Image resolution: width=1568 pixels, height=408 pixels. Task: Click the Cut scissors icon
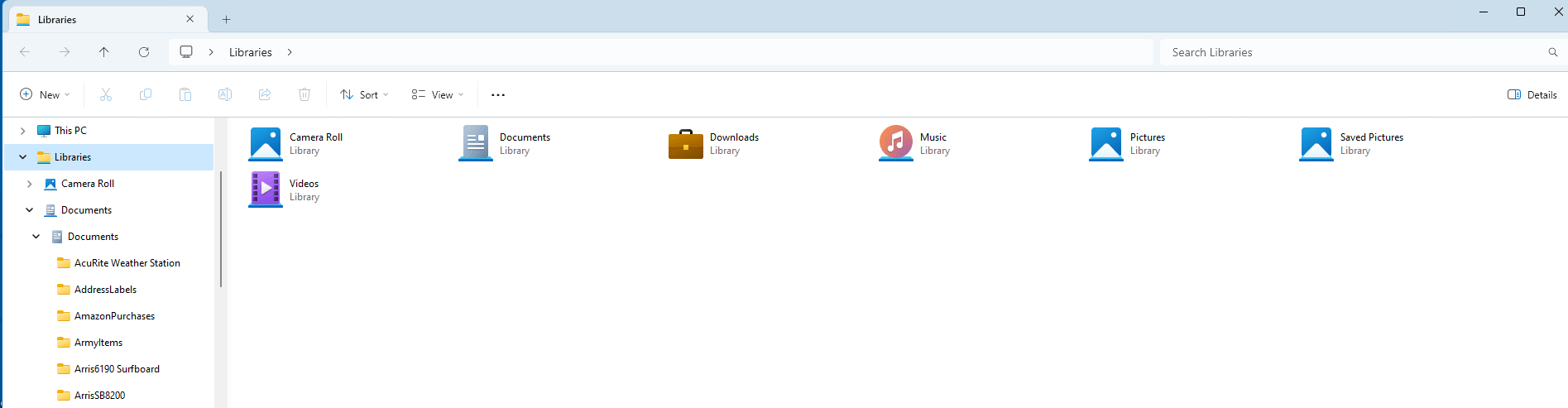click(106, 95)
